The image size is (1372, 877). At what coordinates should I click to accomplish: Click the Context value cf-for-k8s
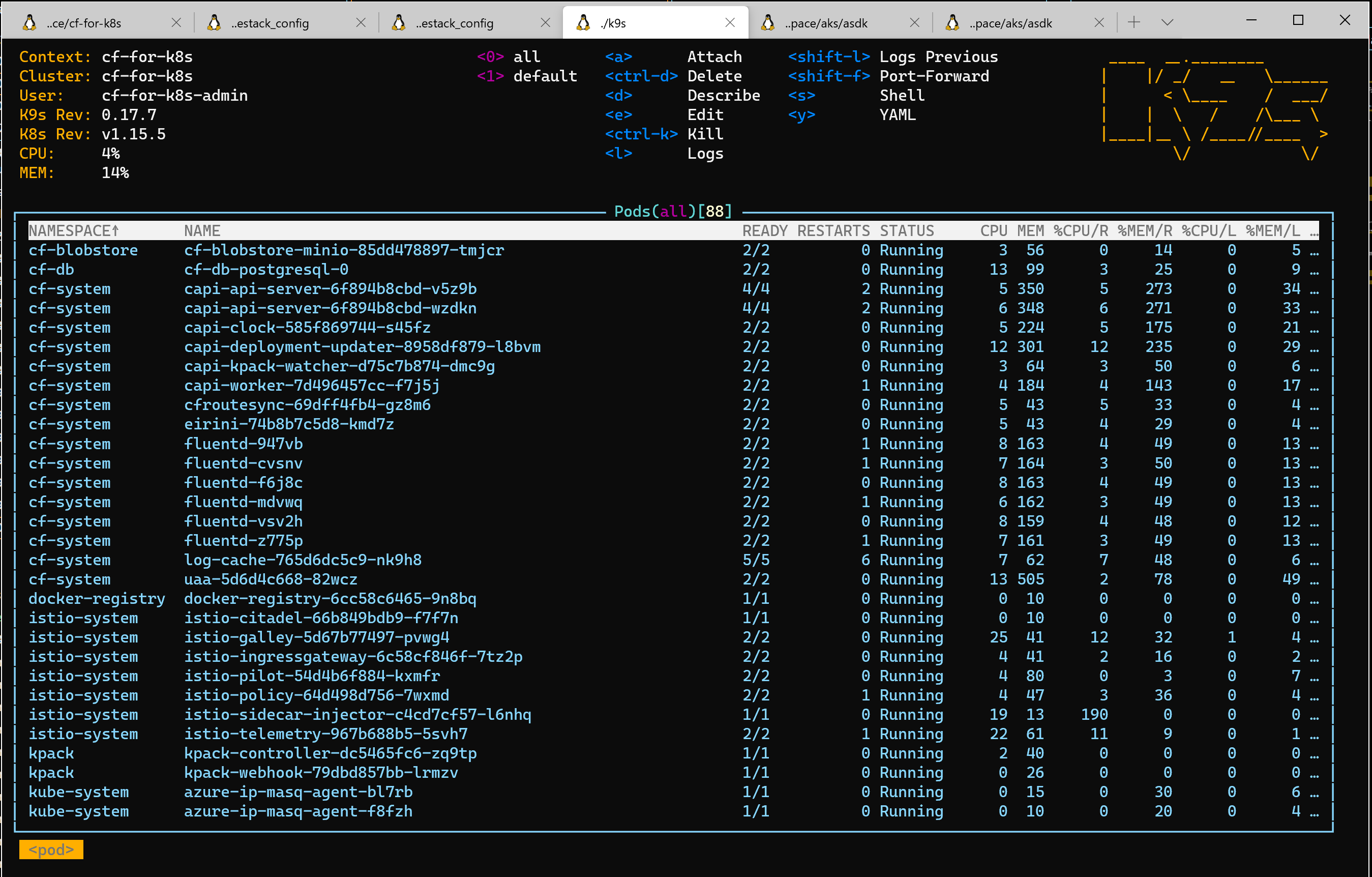tap(147, 57)
